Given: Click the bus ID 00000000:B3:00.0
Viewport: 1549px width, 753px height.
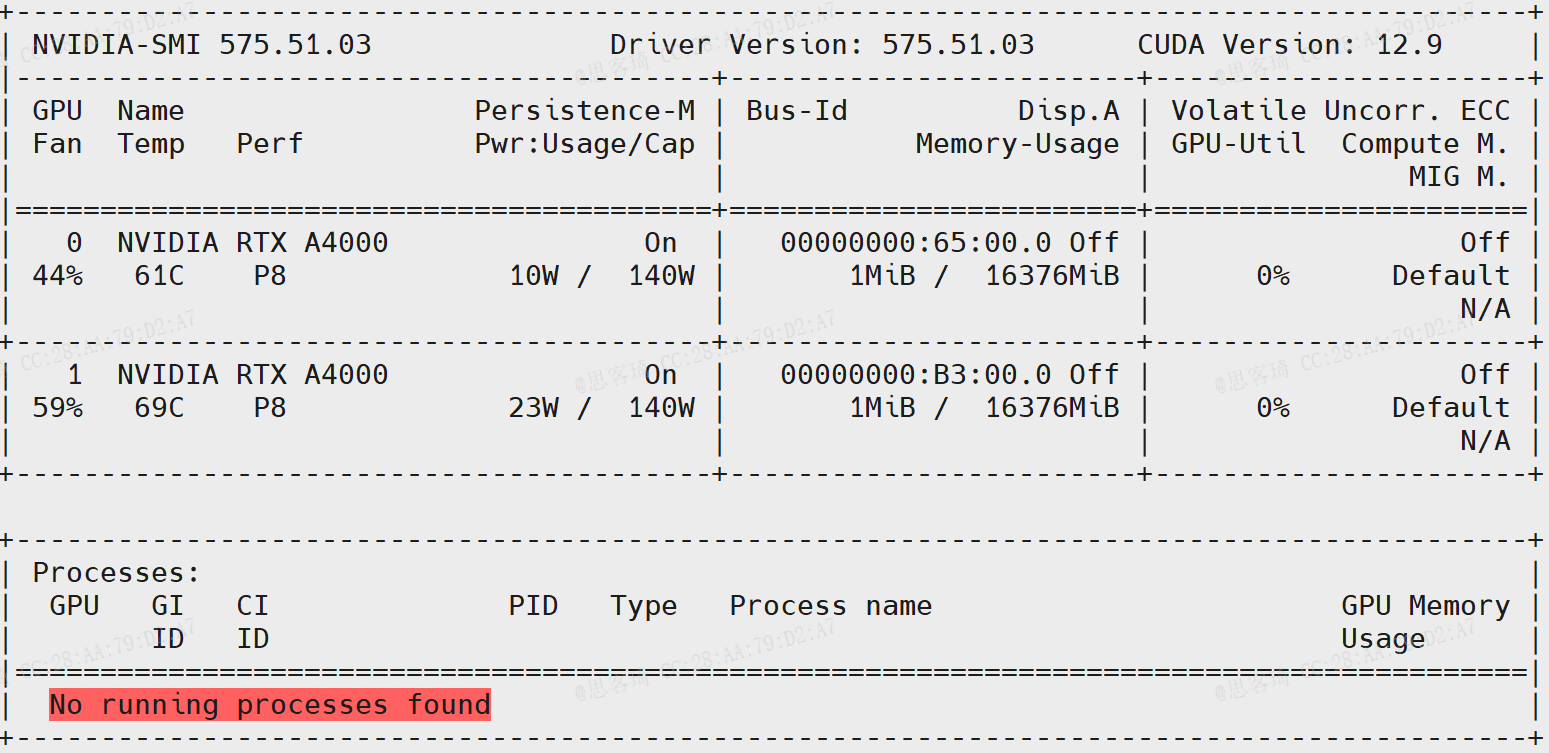Looking at the screenshot, I should pyautogui.click(x=916, y=375).
